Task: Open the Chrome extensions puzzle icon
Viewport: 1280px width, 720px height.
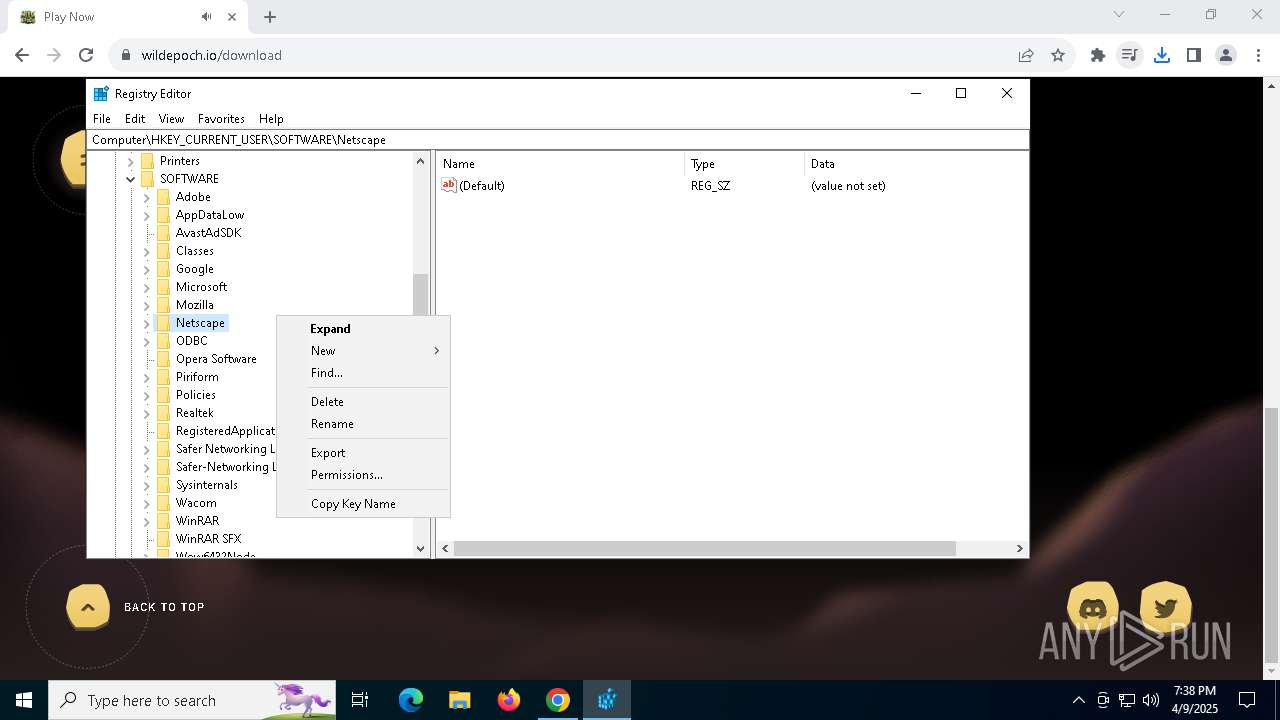Action: coord(1098,55)
